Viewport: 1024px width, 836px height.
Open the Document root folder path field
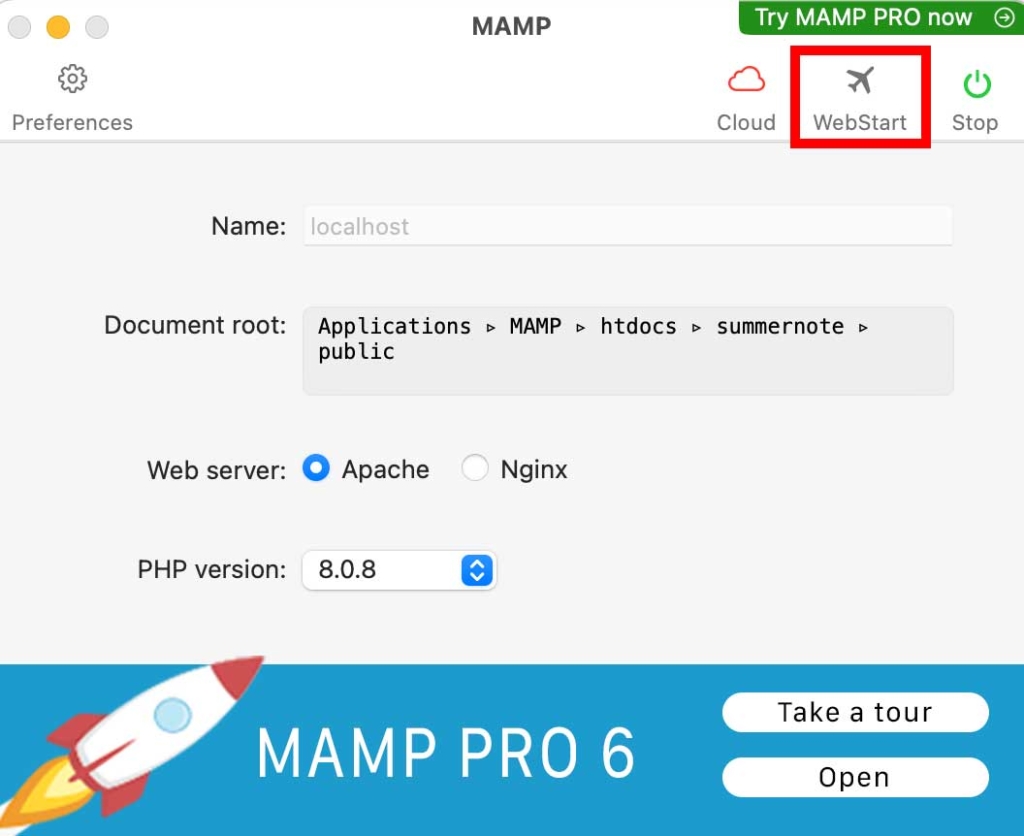(627, 350)
